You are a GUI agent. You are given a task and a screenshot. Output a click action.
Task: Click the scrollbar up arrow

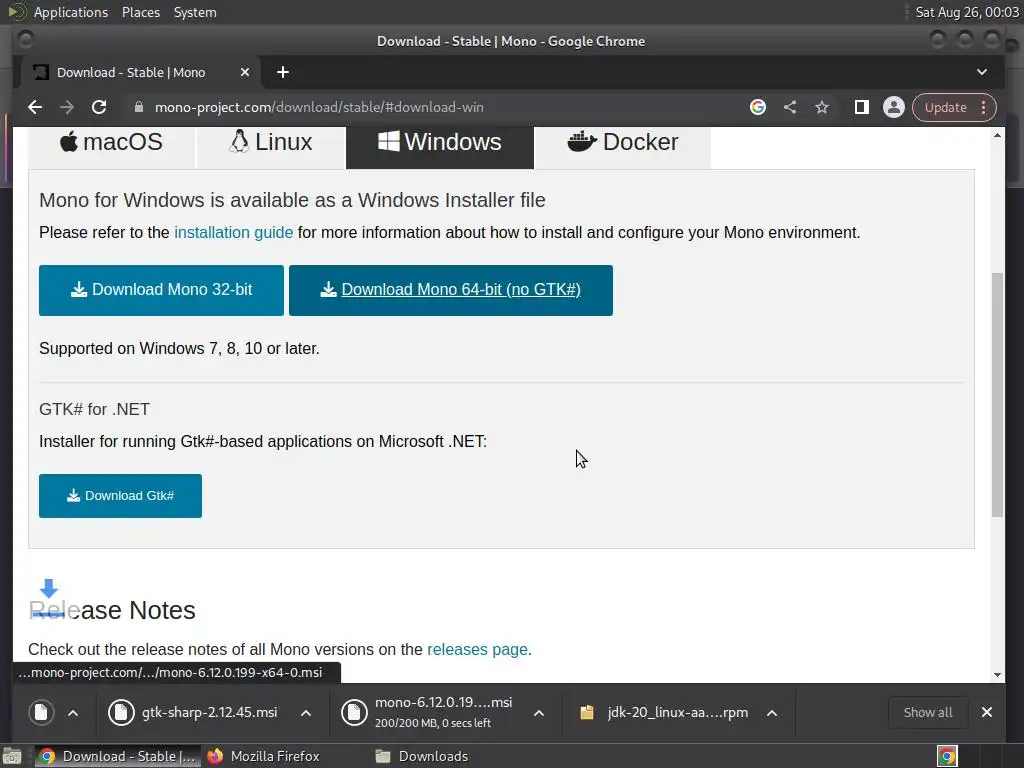click(997, 135)
